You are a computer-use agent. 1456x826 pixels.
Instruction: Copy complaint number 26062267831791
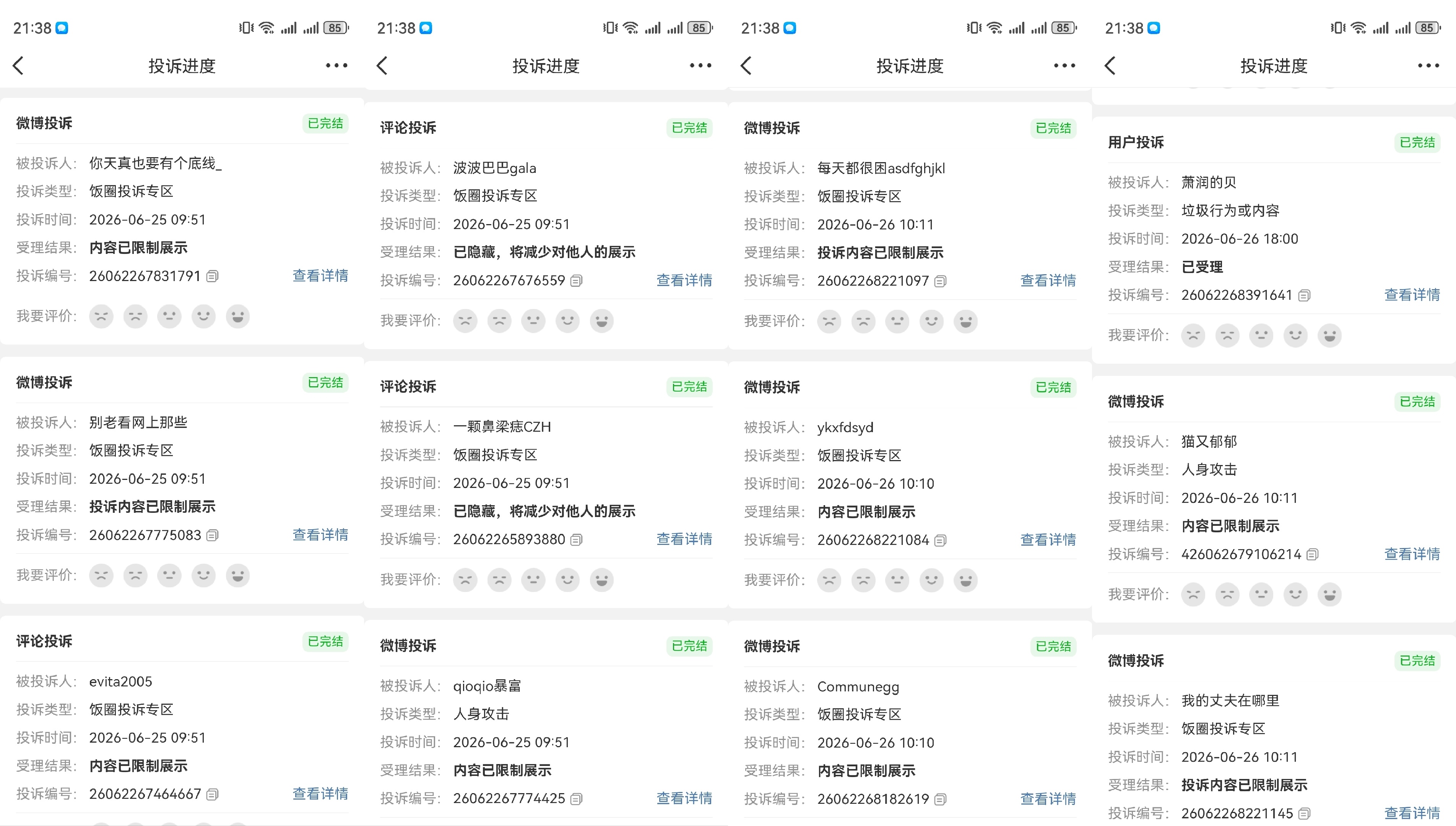click(x=212, y=276)
